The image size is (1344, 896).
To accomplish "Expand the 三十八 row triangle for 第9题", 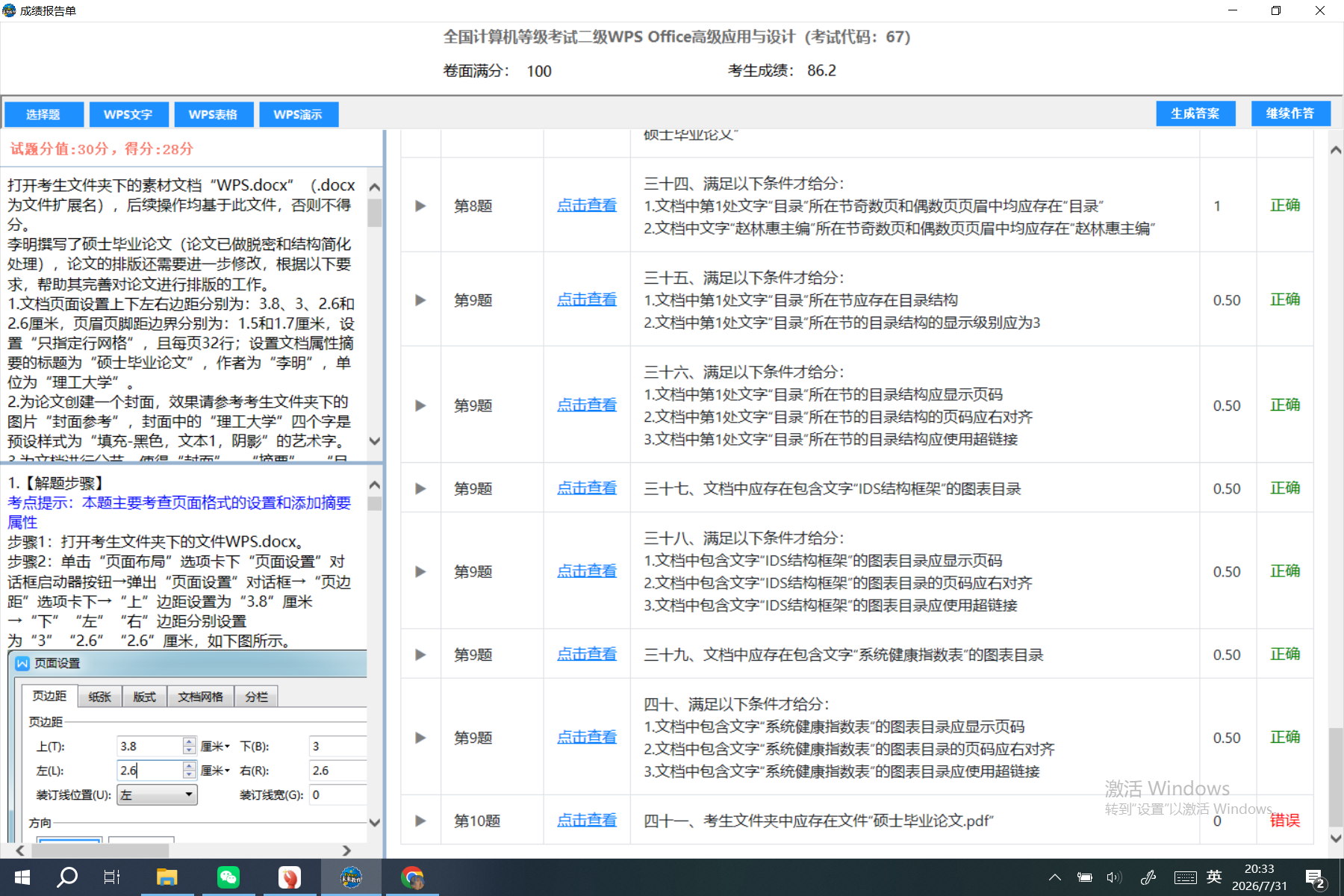I will 420,572.
